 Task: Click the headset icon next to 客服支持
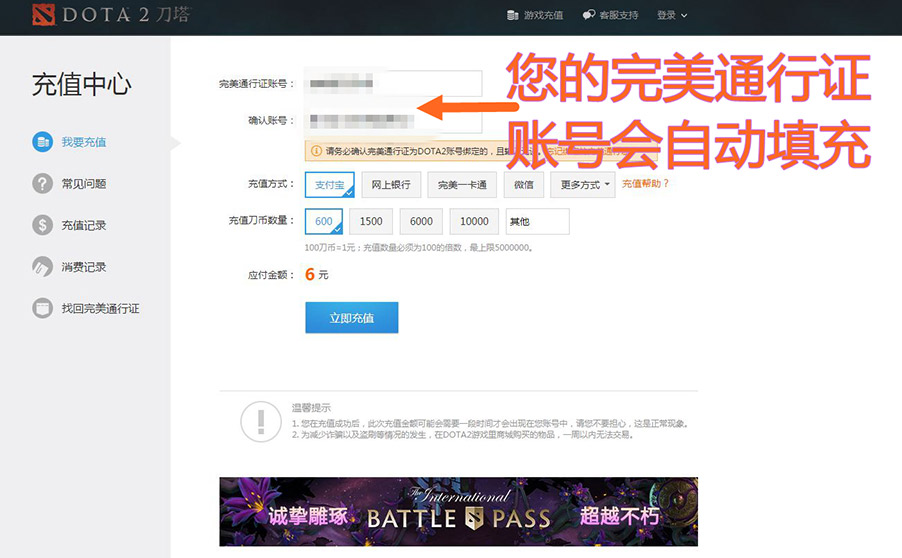tap(588, 15)
